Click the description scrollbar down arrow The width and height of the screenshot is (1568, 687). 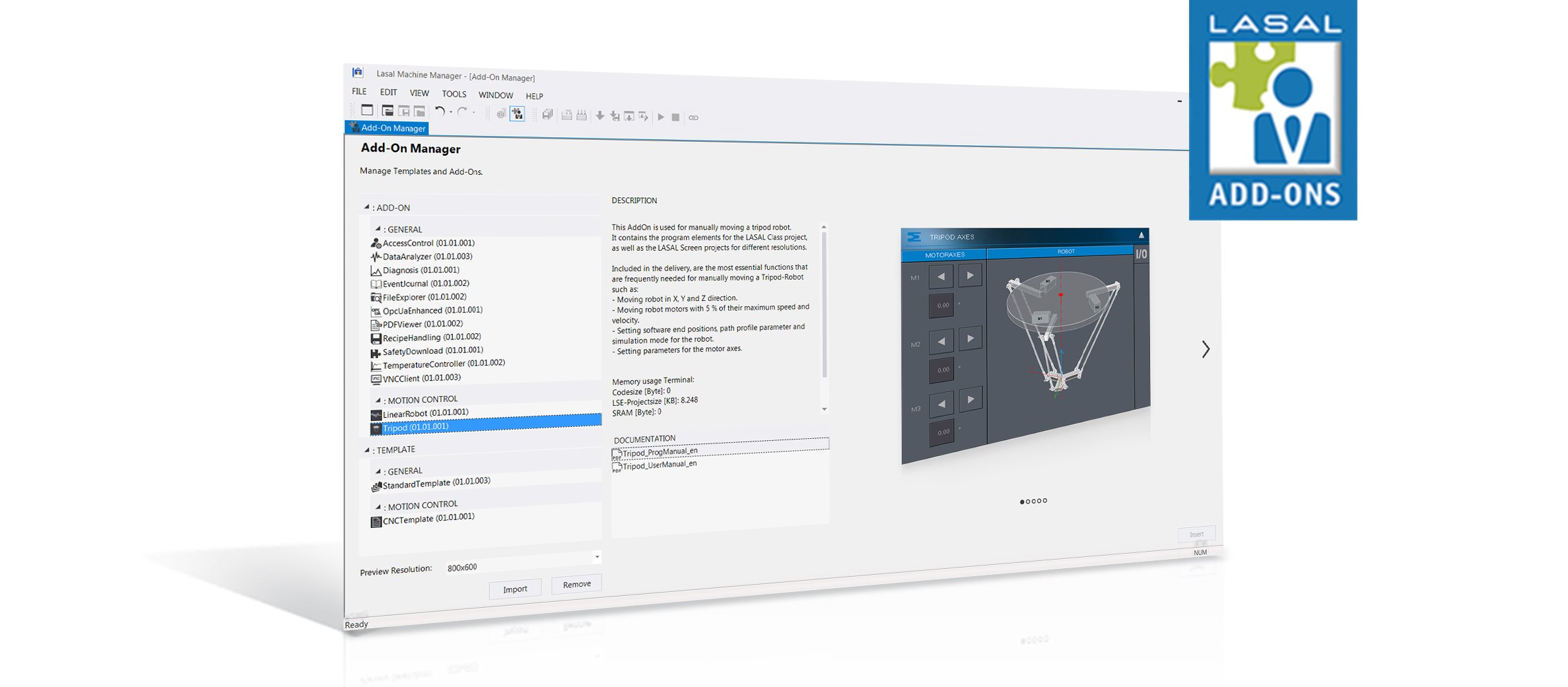[x=825, y=409]
